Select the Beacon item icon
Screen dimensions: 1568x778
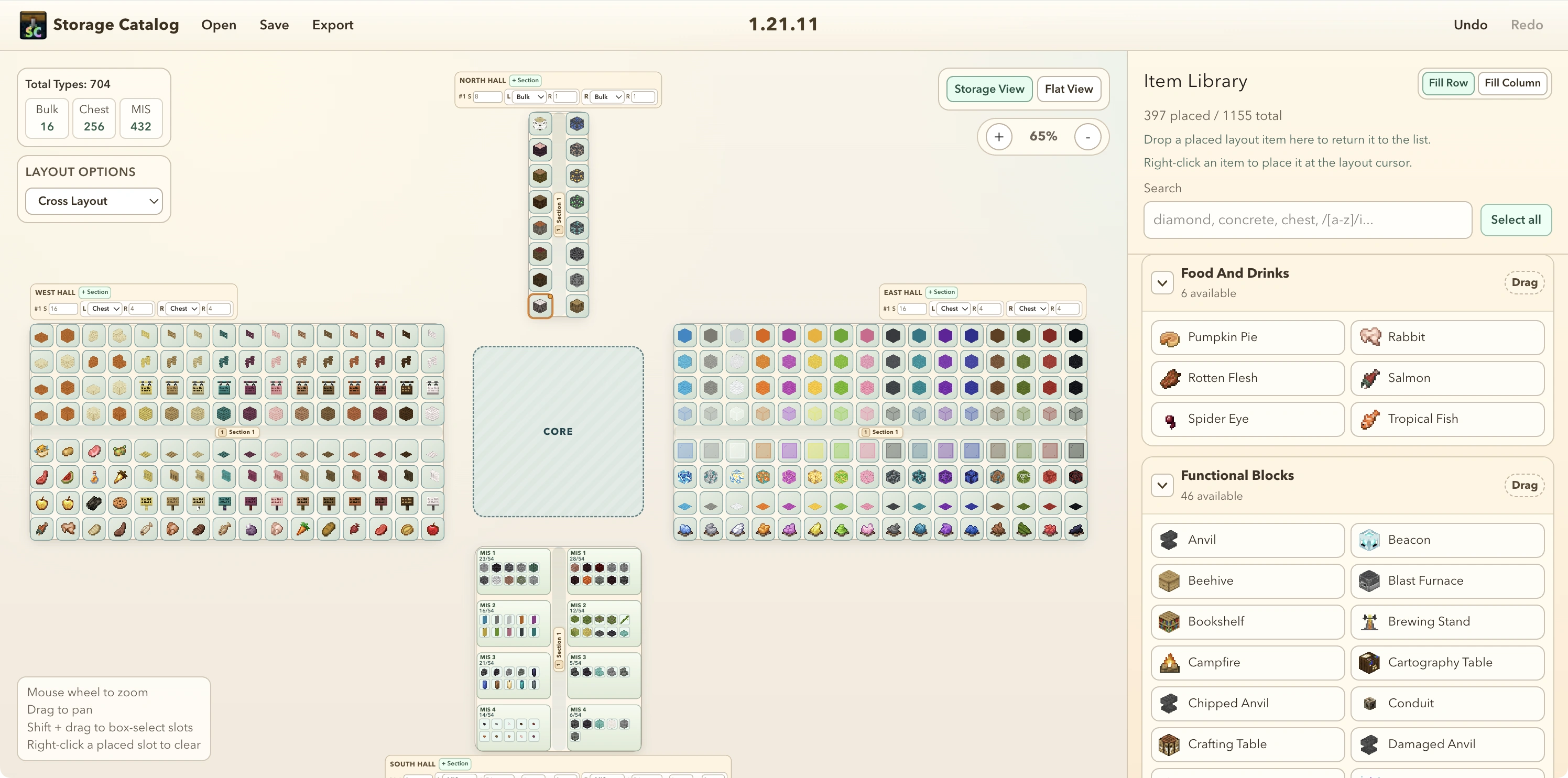pyautogui.click(x=1369, y=540)
